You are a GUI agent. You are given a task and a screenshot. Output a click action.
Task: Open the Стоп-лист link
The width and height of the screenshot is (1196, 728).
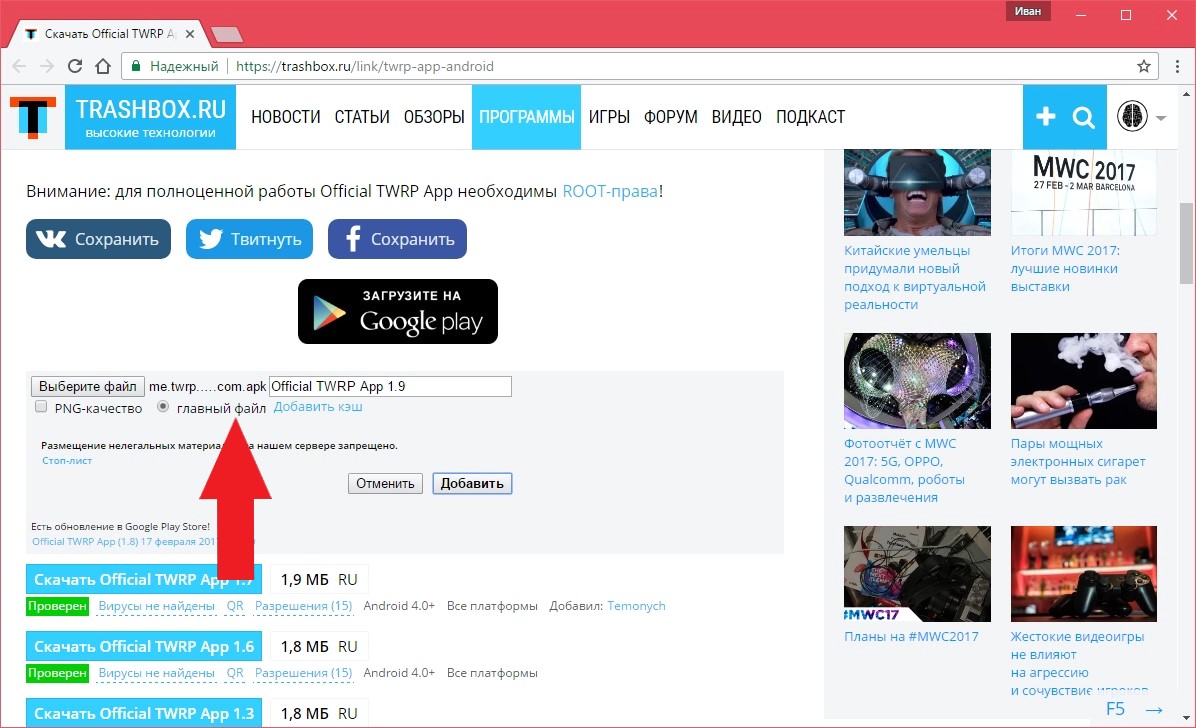[67, 461]
